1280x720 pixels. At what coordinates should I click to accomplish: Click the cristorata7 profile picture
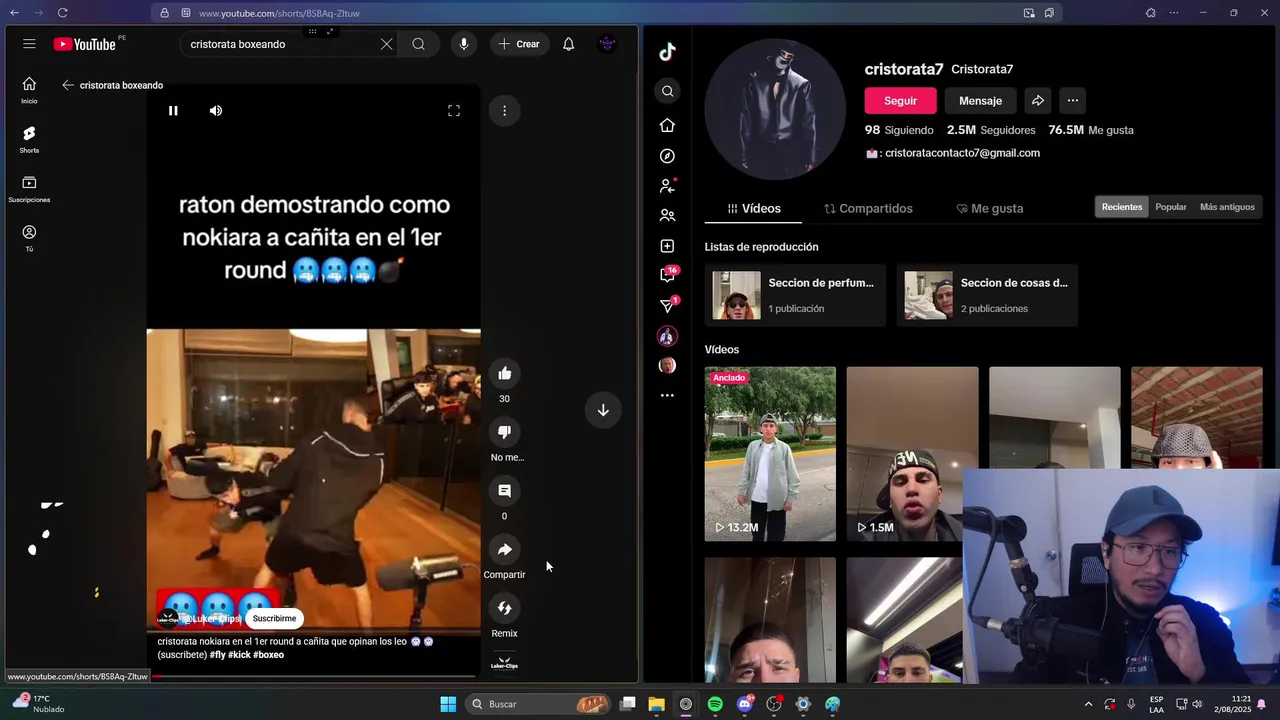[775, 109]
